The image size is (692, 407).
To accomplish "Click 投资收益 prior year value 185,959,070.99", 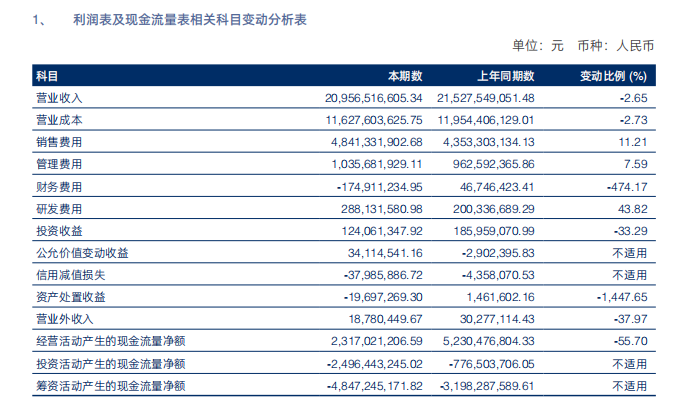I will pos(494,231).
